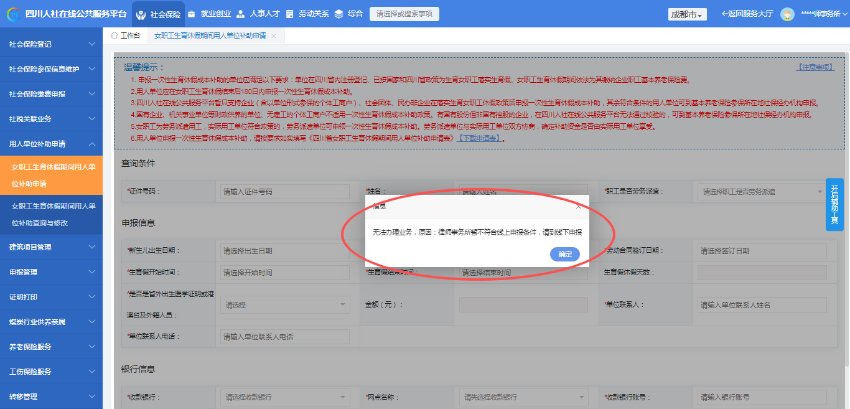Click the user avatar icon

(x=787, y=15)
